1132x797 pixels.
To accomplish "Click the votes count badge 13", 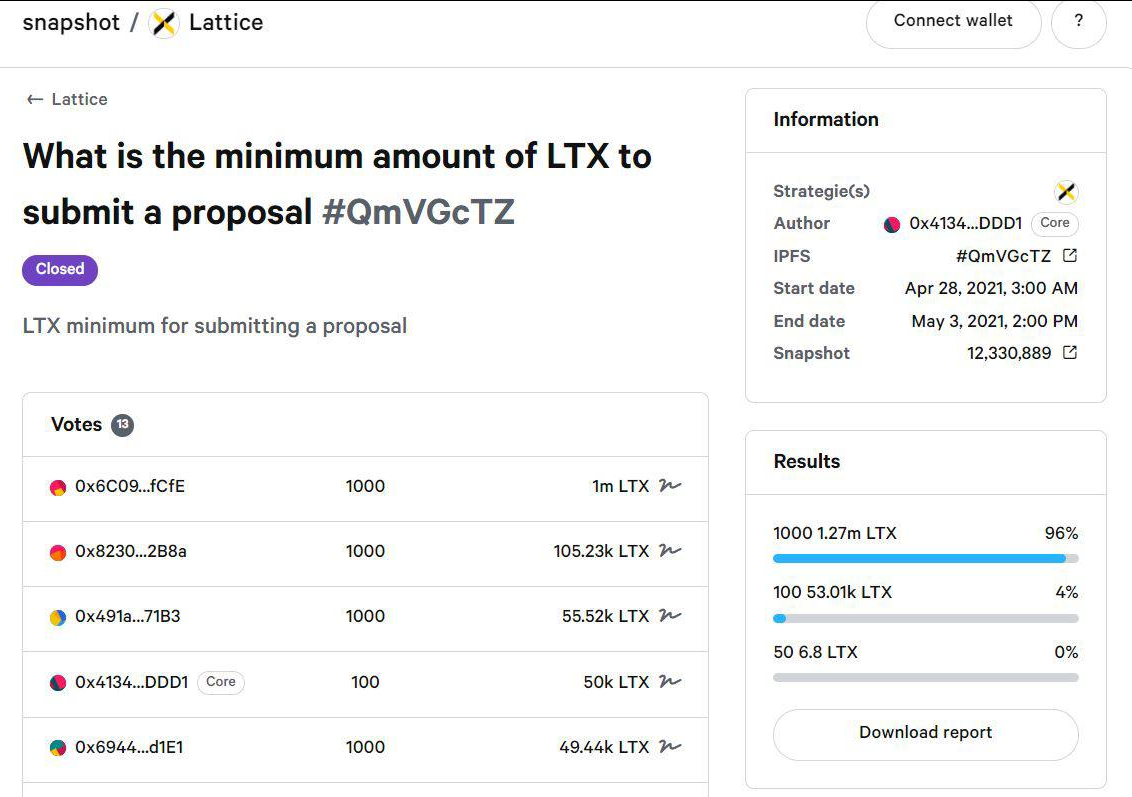I will [122, 425].
